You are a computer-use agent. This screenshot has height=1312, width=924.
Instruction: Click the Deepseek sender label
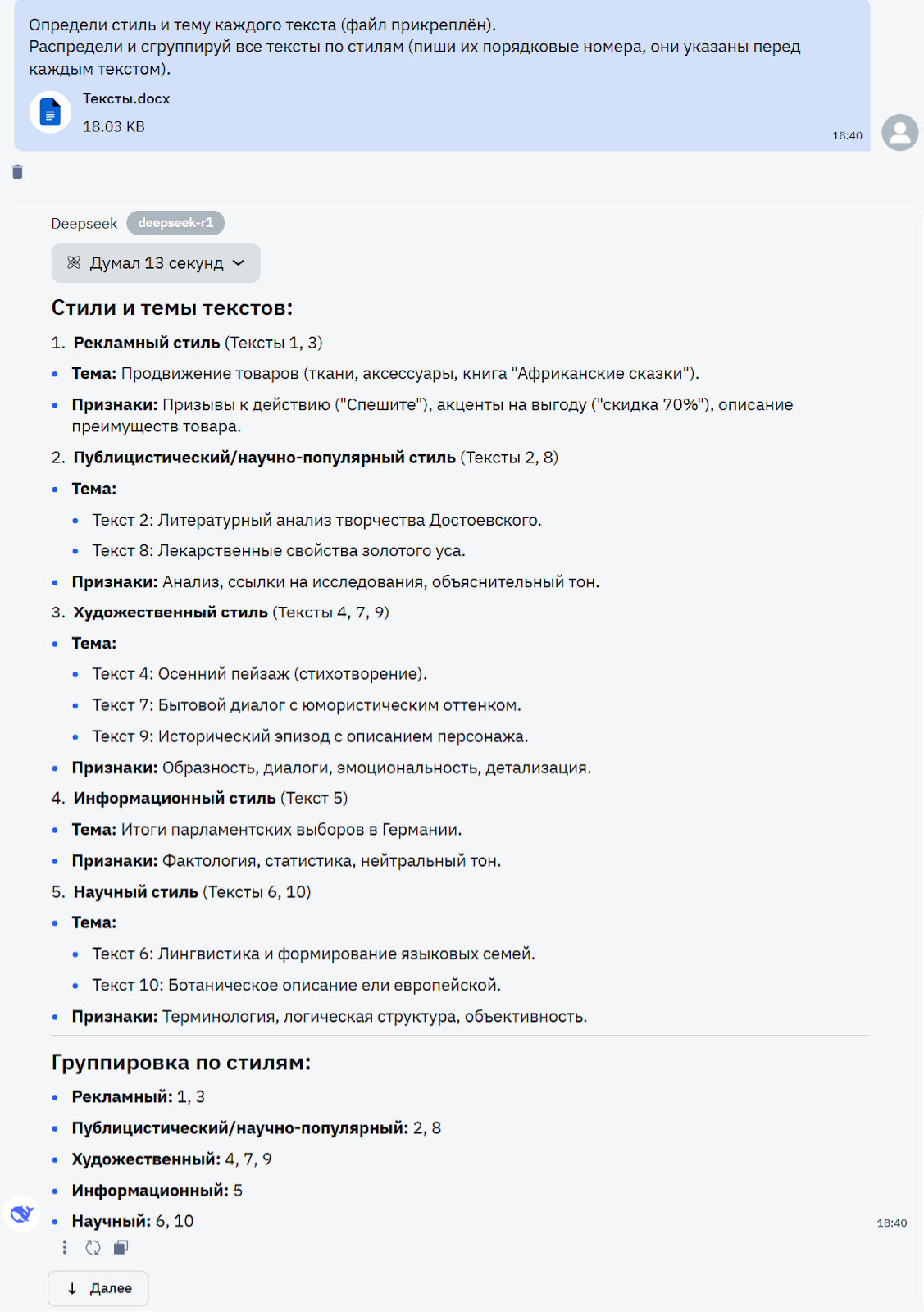[84, 223]
